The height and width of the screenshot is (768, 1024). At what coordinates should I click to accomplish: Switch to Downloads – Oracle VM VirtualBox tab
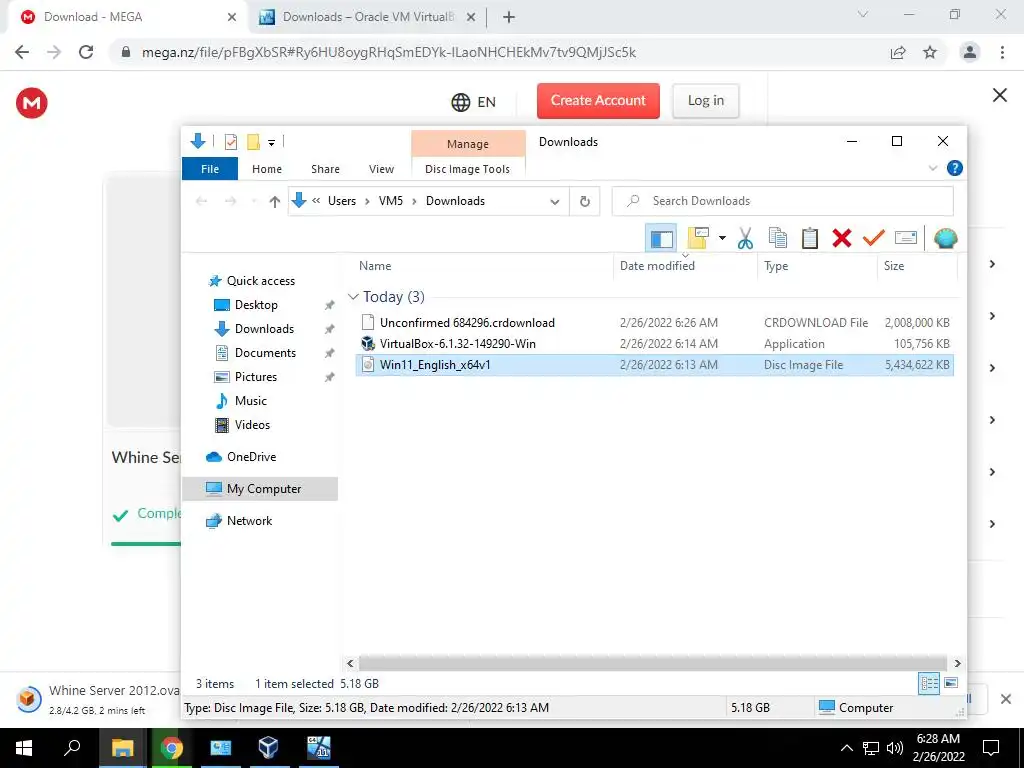point(368,17)
